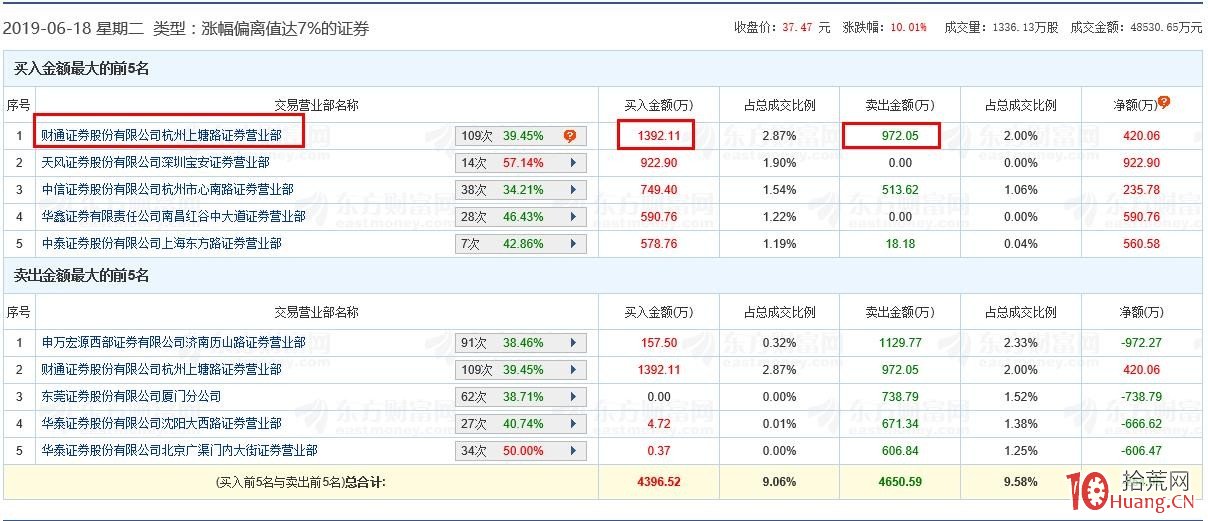Expand the 91次 38.46% arrow

[x=573, y=343]
